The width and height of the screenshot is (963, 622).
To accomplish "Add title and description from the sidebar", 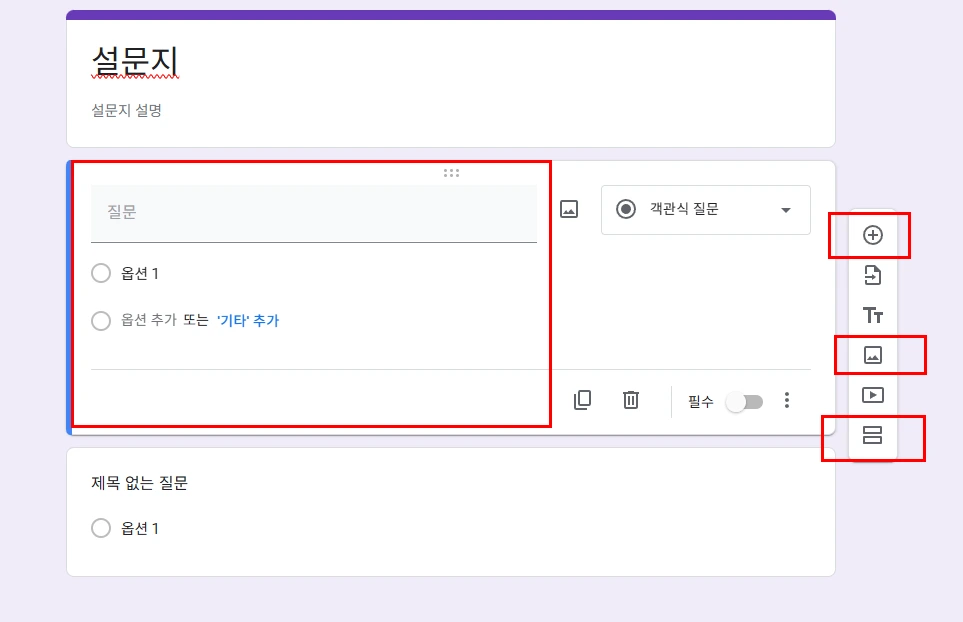I will (x=873, y=315).
